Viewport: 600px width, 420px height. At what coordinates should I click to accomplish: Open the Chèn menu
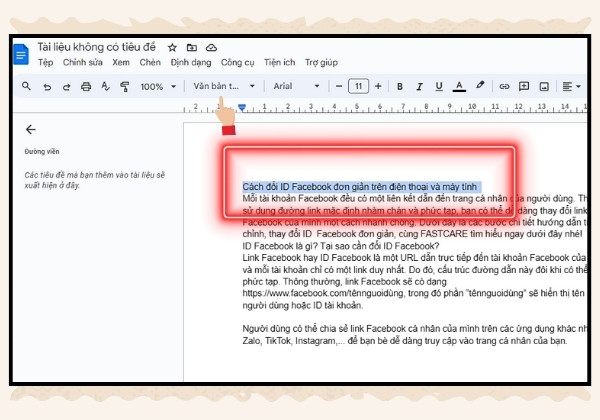pyautogui.click(x=150, y=62)
